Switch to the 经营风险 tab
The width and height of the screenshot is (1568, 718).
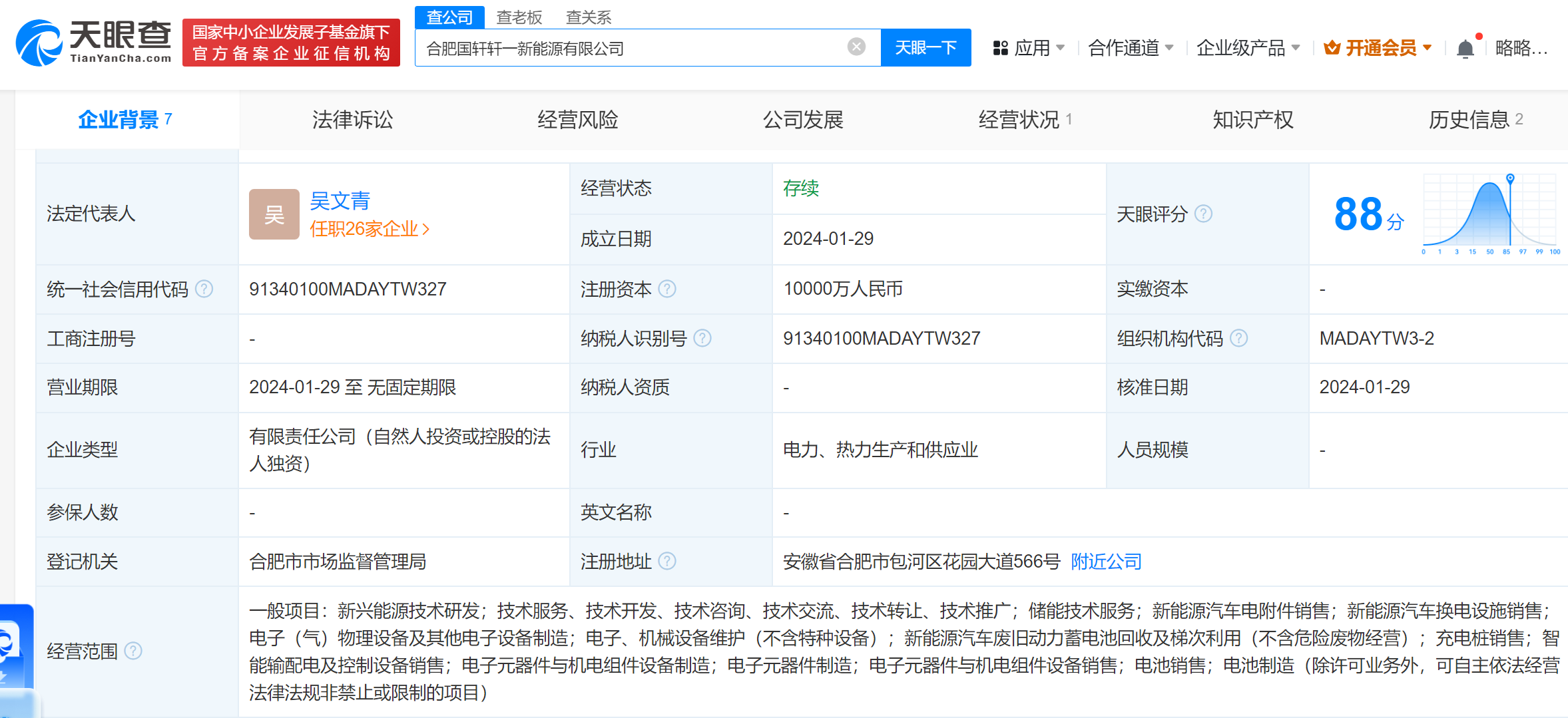(578, 120)
